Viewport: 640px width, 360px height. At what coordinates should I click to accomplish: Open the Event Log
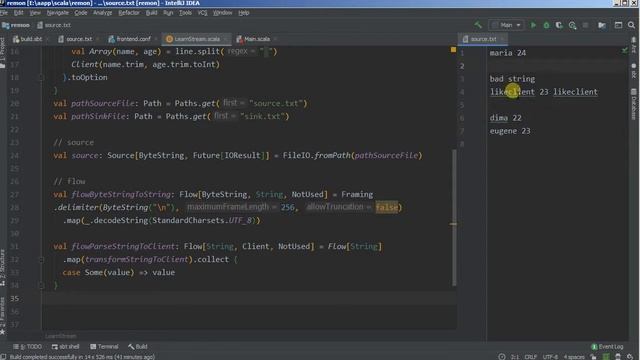(x=607, y=347)
